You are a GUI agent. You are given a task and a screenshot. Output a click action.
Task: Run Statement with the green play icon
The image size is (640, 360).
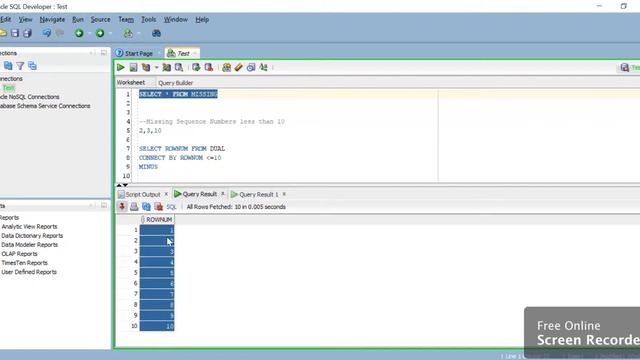coord(121,67)
